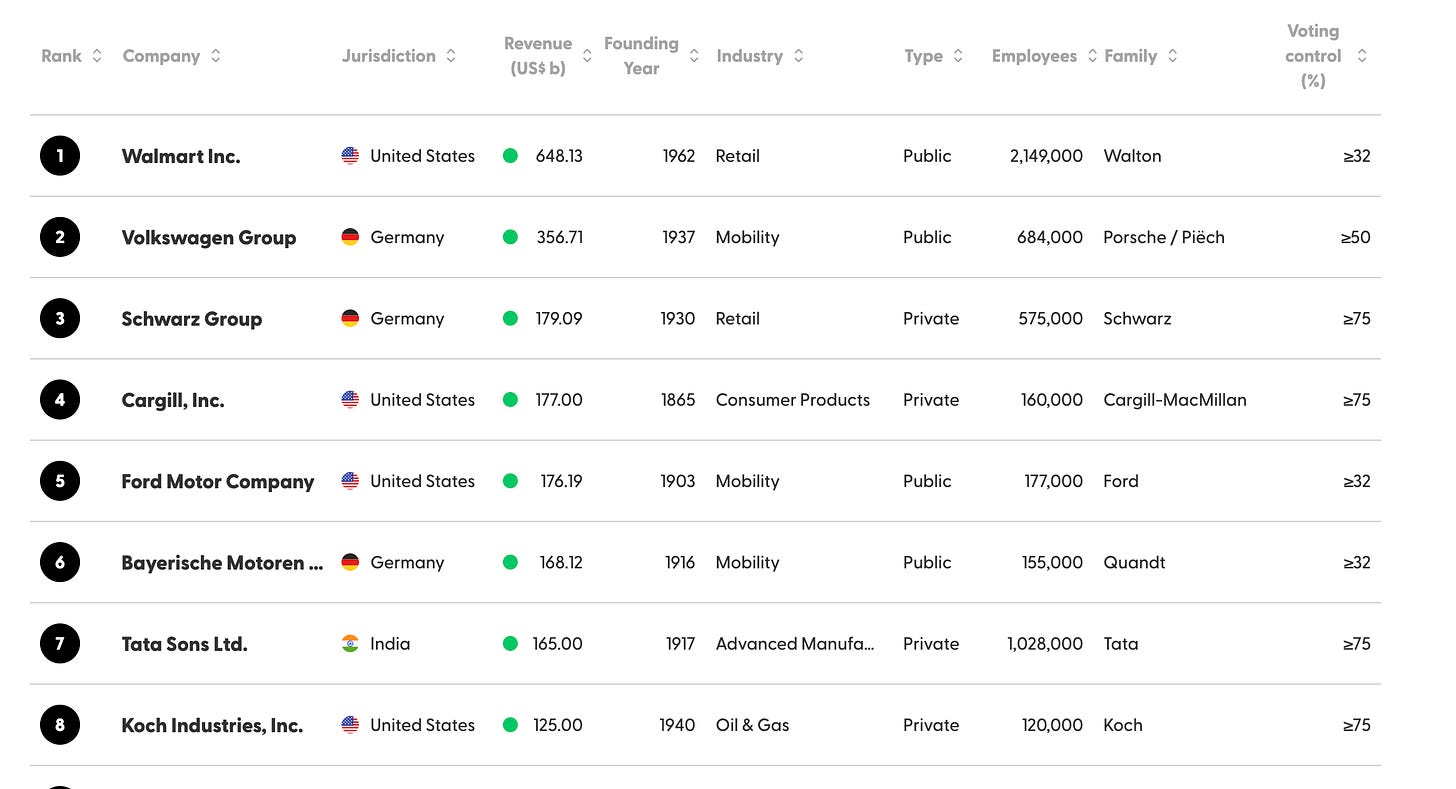
Task: Sort by Revenue column arrows
Action: click(x=587, y=56)
